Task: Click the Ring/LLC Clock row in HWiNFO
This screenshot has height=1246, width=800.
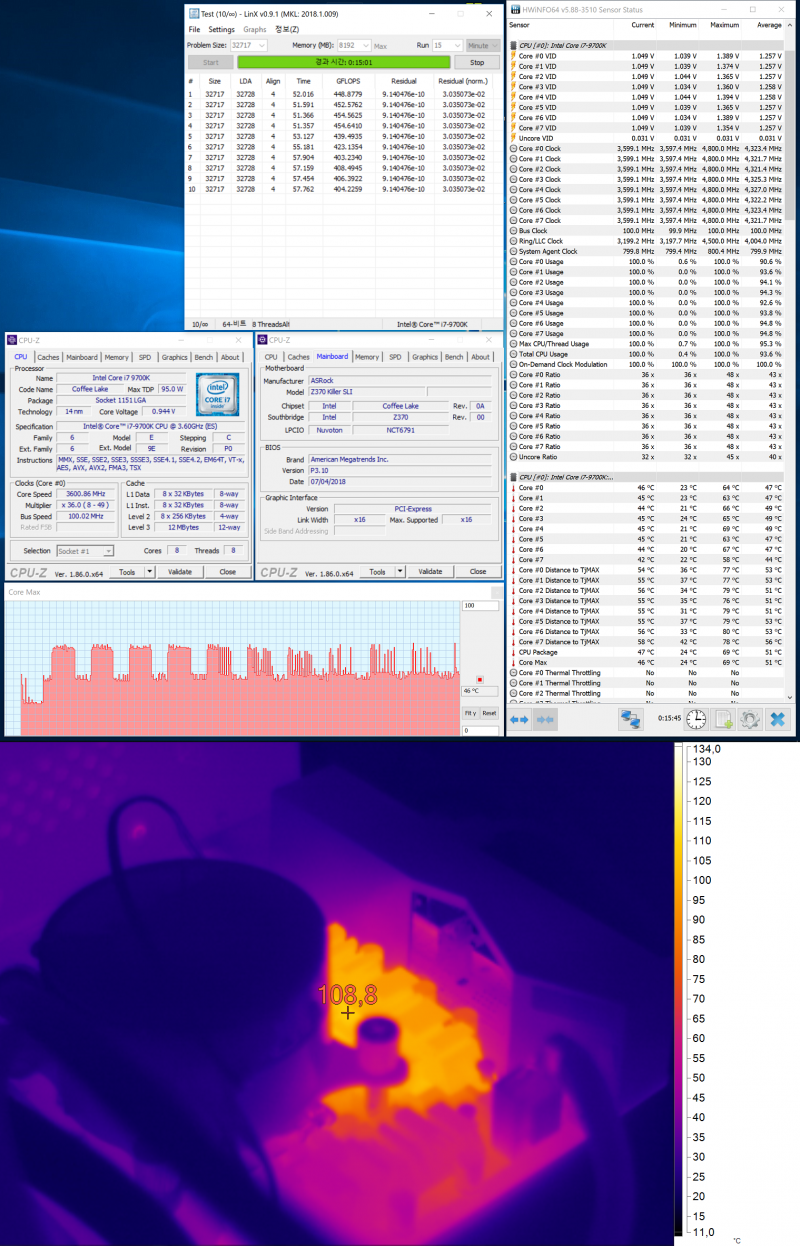Action: pyautogui.click(x=647, y=241)
